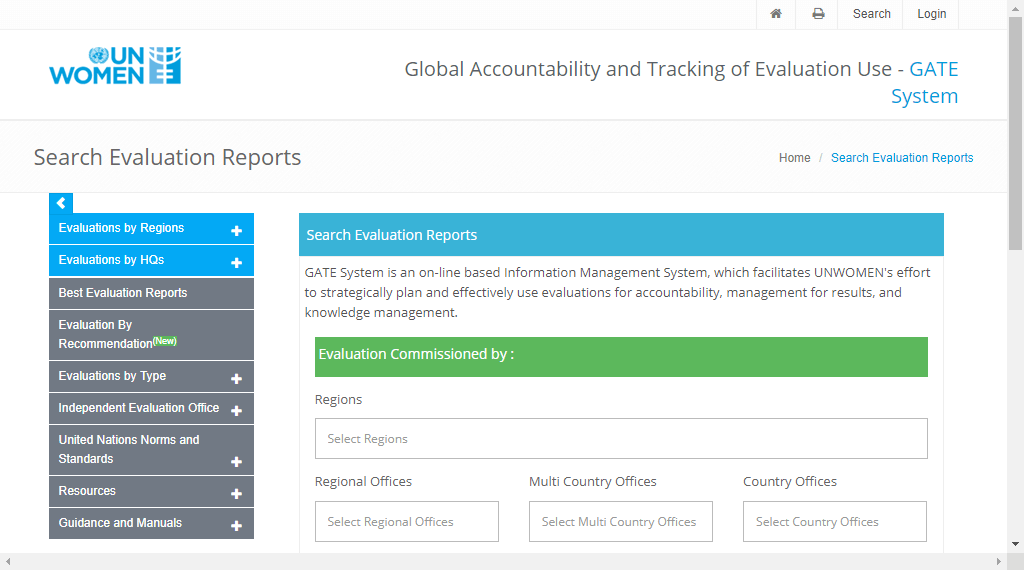
Task: Select the Evaluations by HQs menu label
Action: (111, 260)
